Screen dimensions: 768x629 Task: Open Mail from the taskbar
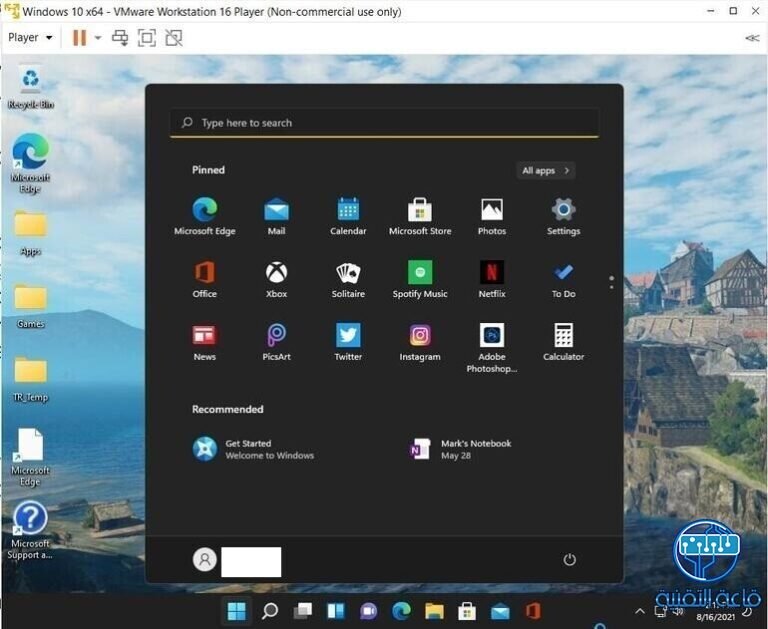pyautogui.click(x=500, y=611)
